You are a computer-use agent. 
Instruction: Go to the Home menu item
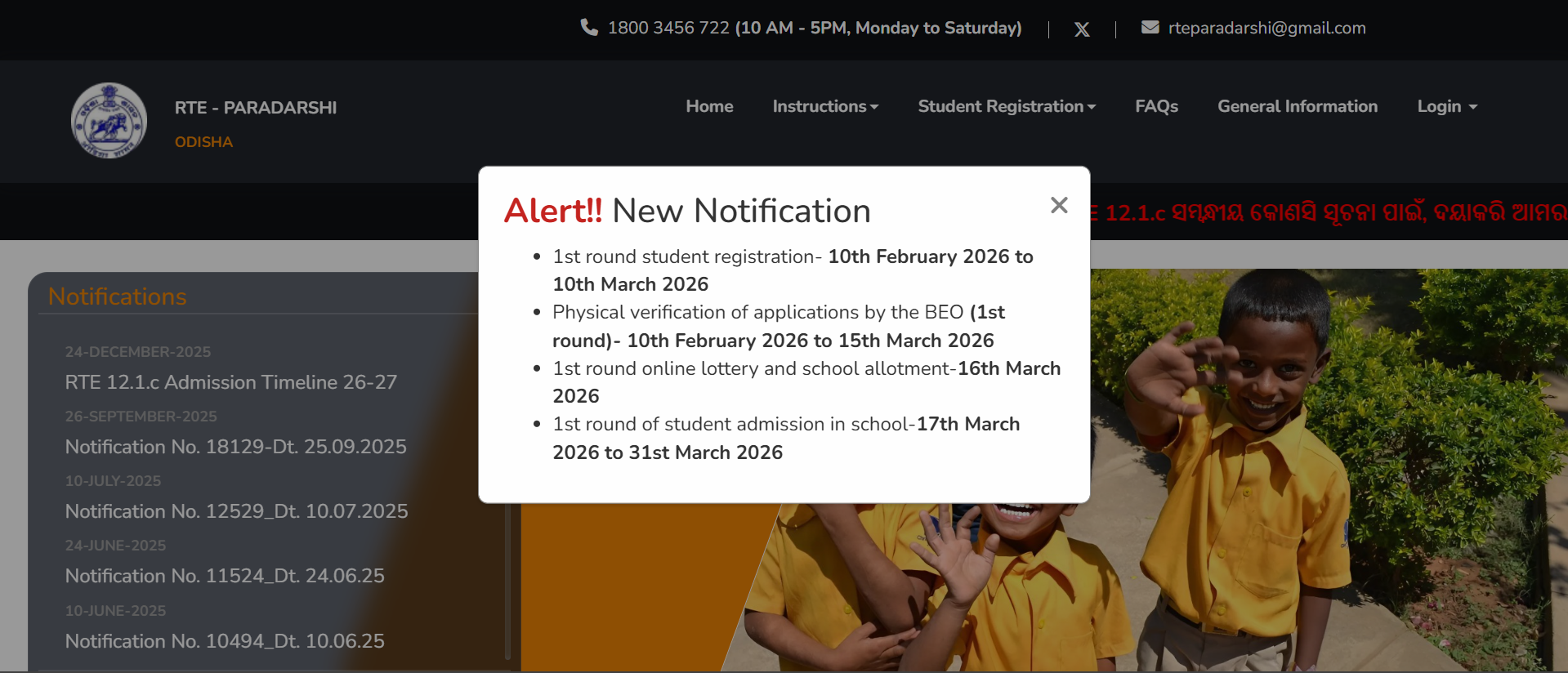709,106
